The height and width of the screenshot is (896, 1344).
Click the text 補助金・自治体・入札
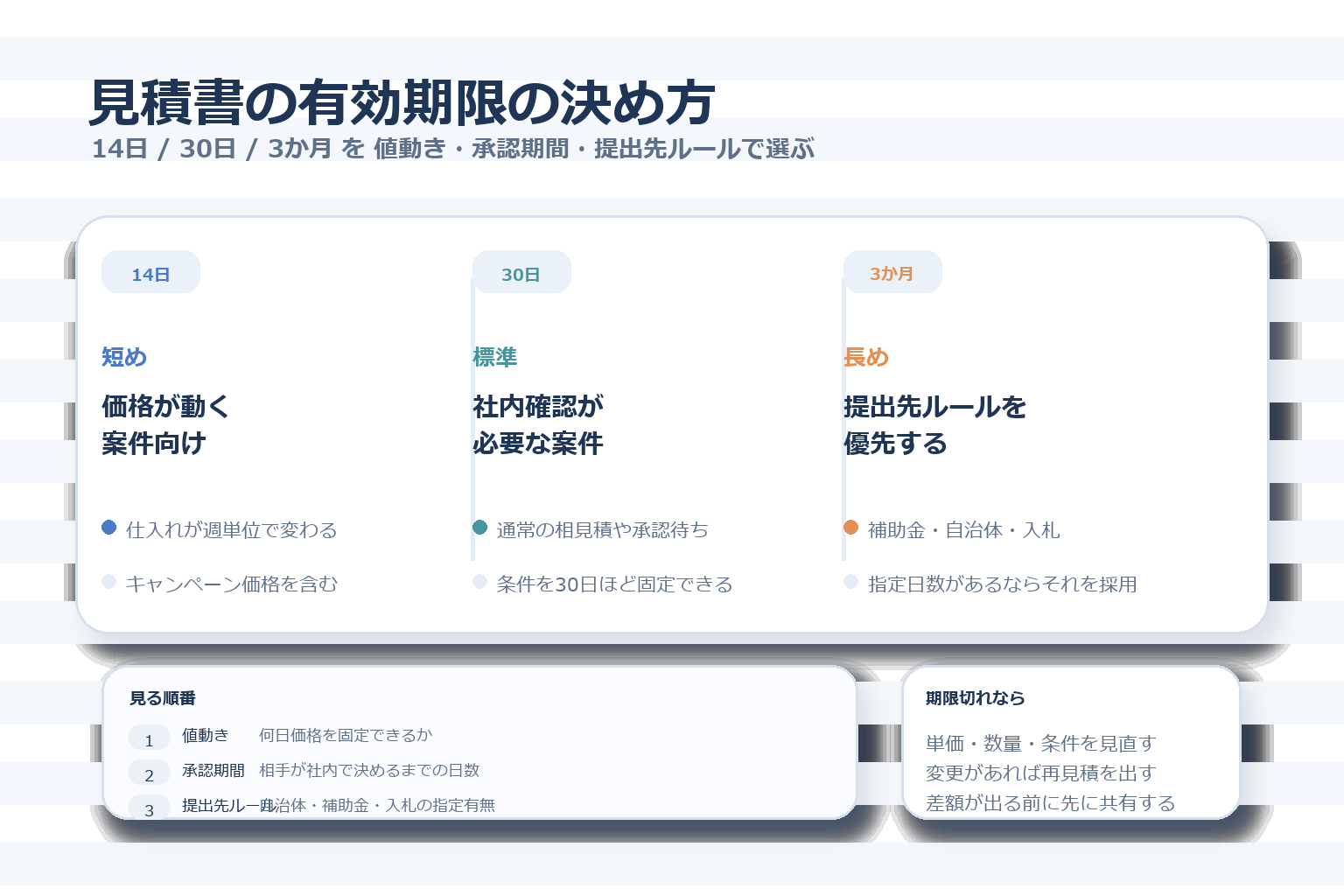click(x=964, y=530)
